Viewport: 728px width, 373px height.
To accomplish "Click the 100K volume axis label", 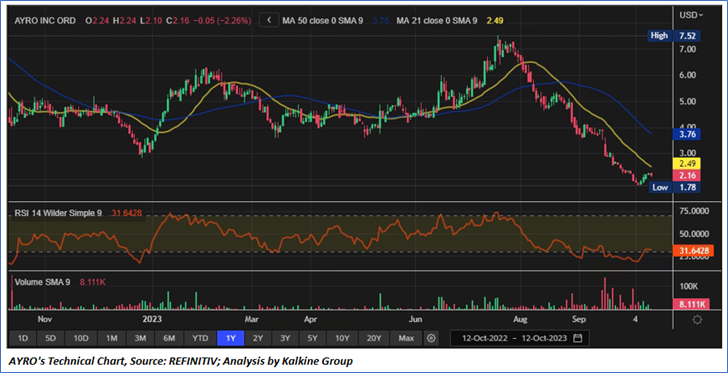I will pyautogui.click(x=689, y=286).
